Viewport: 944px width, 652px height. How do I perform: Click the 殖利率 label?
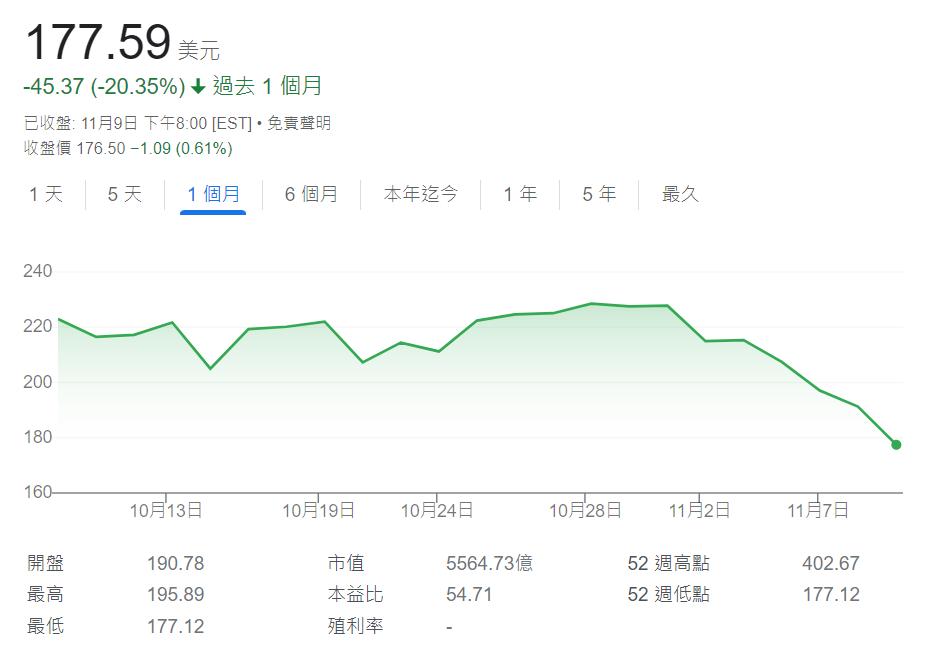(355, 626)
